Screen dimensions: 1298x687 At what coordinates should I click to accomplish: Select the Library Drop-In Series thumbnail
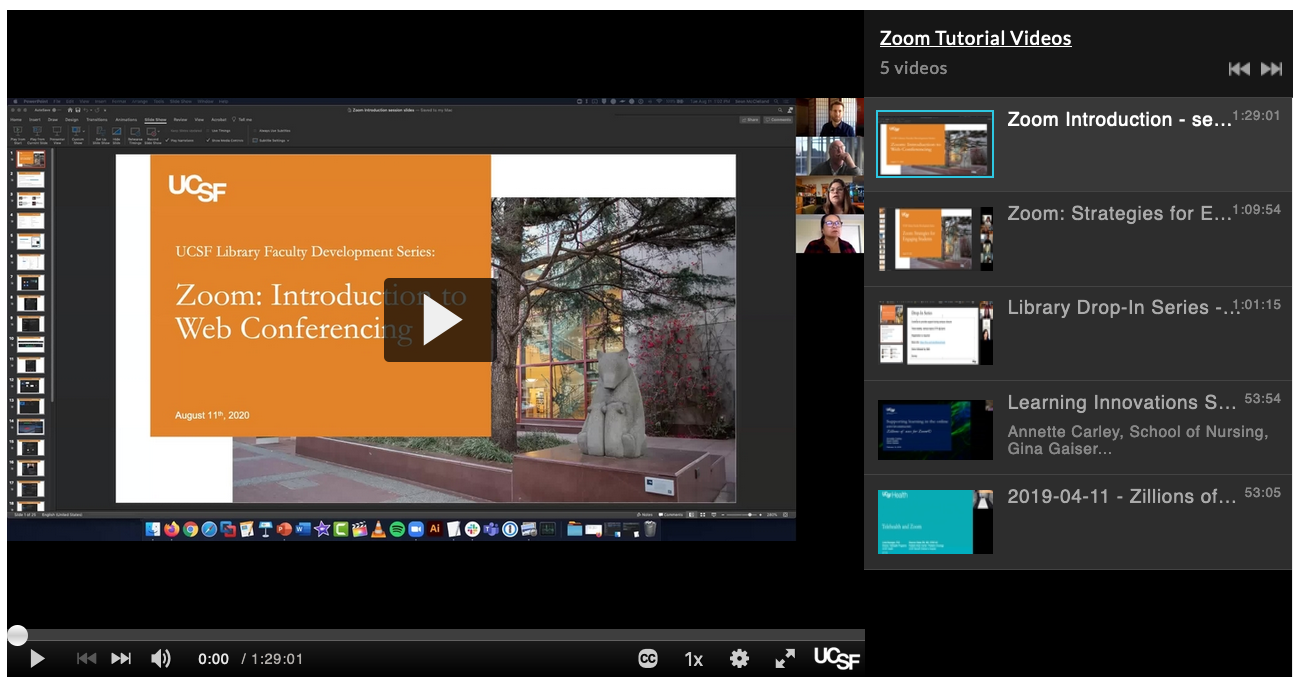coord(935,332)
